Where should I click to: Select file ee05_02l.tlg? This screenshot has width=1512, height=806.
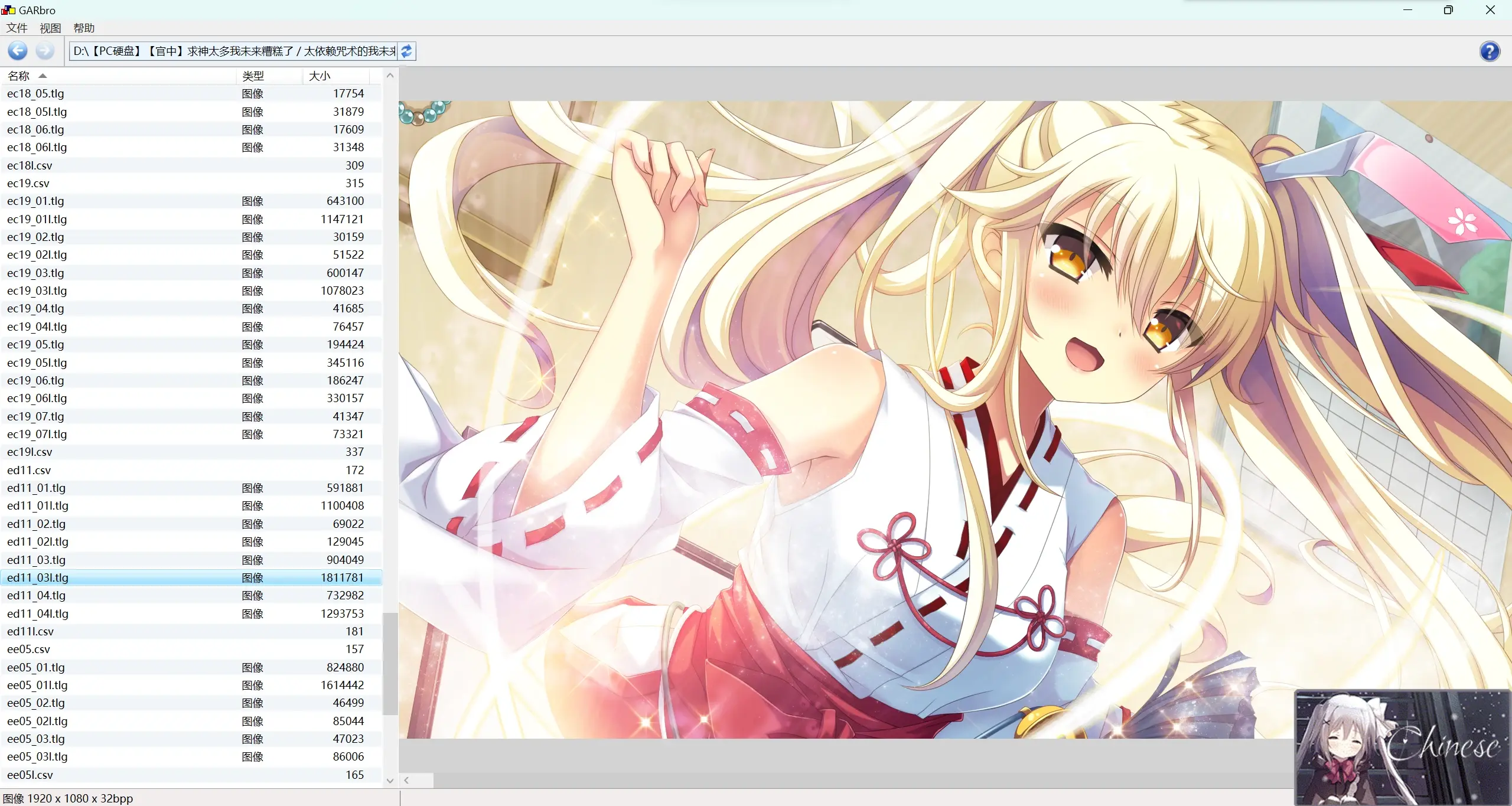pos(191,721)
